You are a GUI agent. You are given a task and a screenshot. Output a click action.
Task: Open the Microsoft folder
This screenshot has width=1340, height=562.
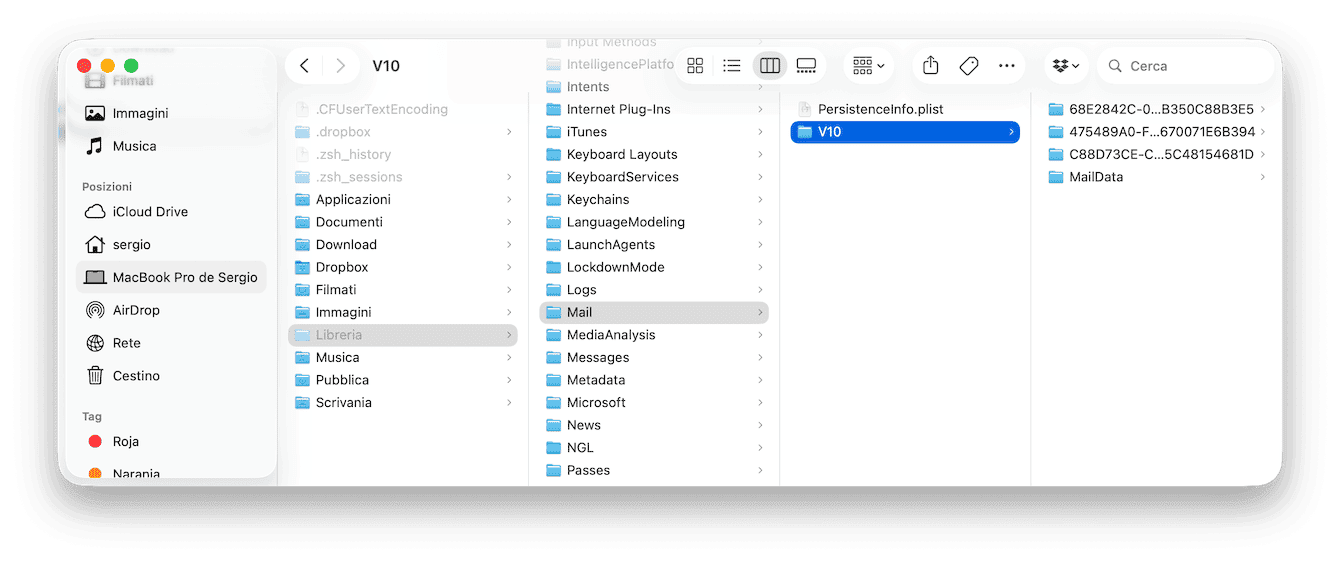pos(654,402)
